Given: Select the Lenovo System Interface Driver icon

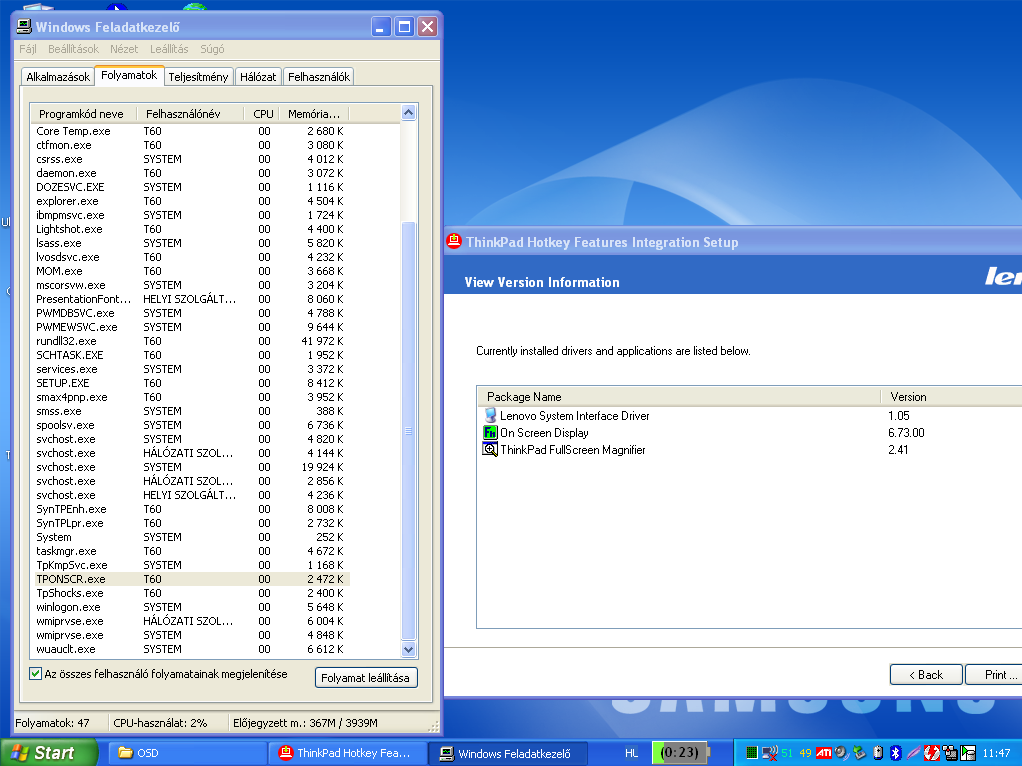Looking at the screenshot, I should (490, 415).
